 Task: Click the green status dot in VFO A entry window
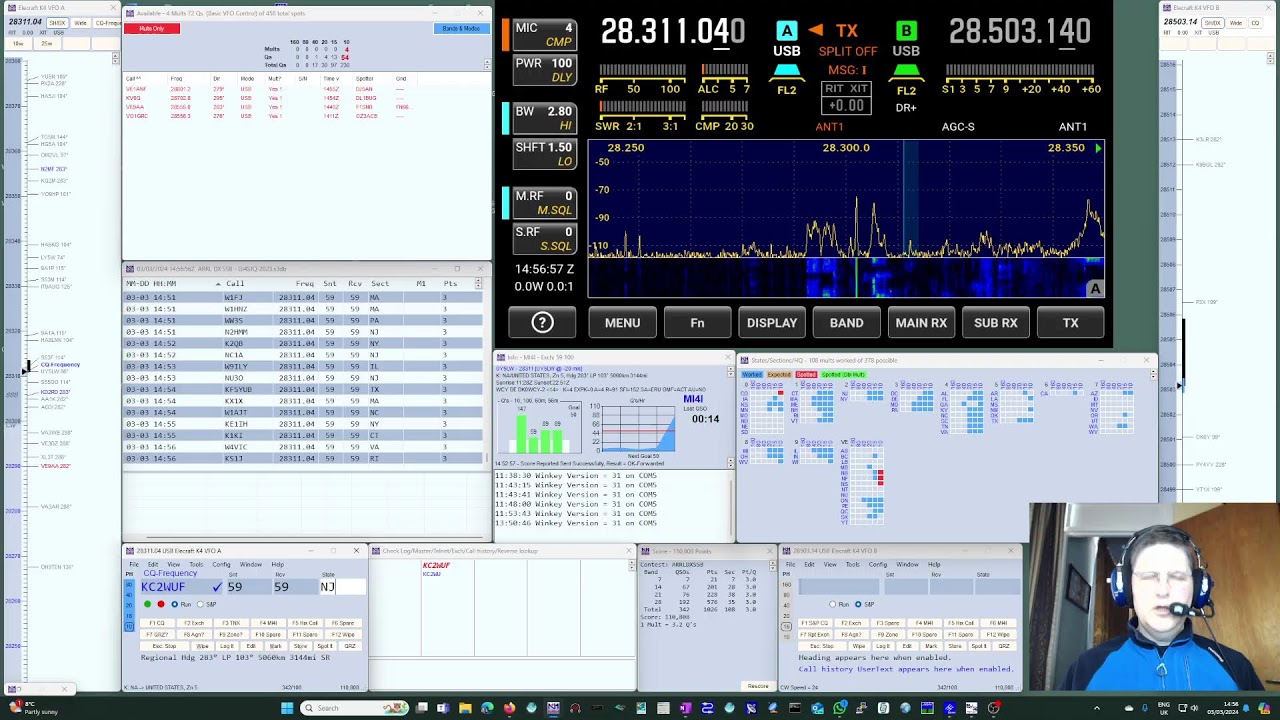[148, 604]
